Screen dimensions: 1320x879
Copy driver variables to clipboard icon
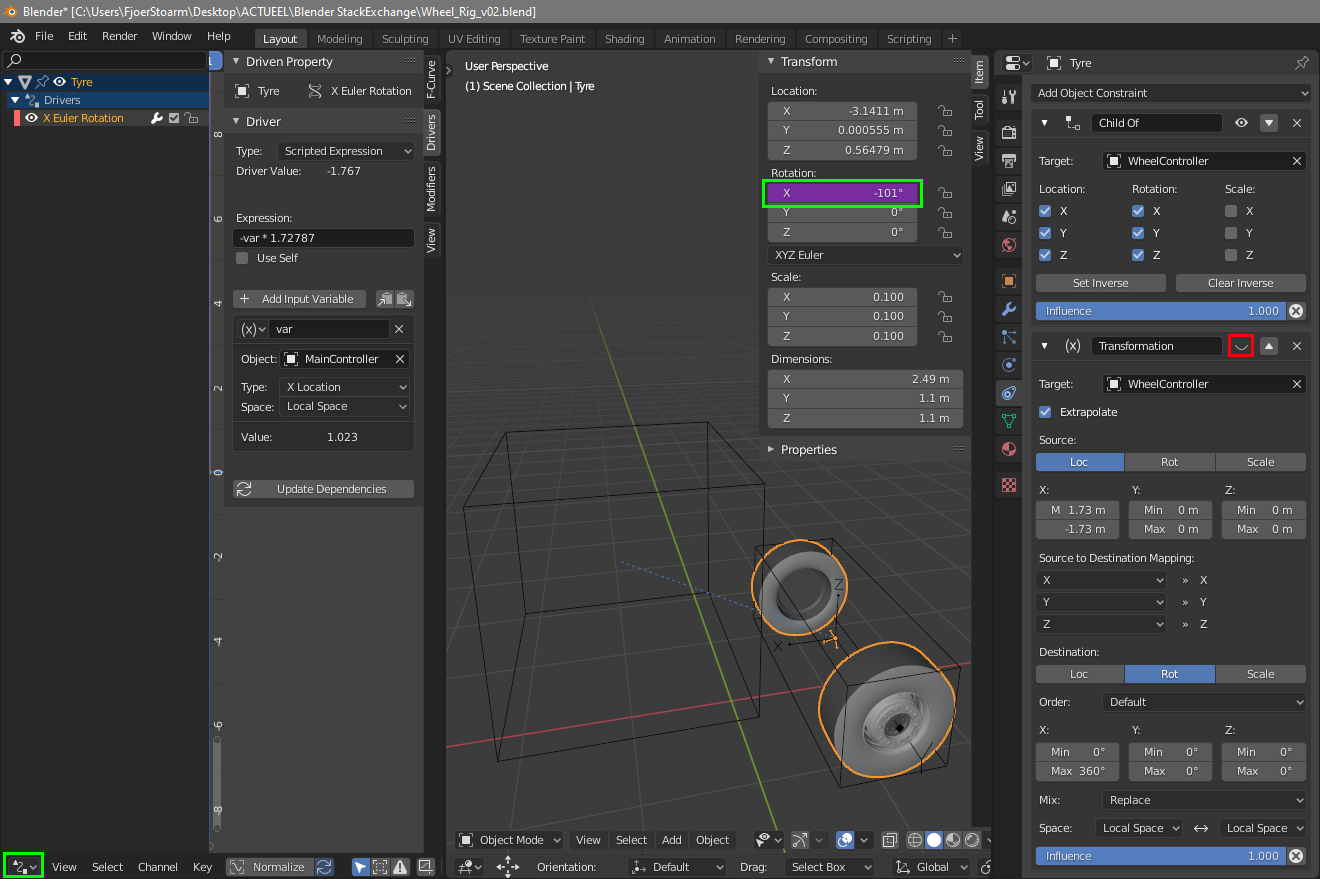[x=385, y=299]
